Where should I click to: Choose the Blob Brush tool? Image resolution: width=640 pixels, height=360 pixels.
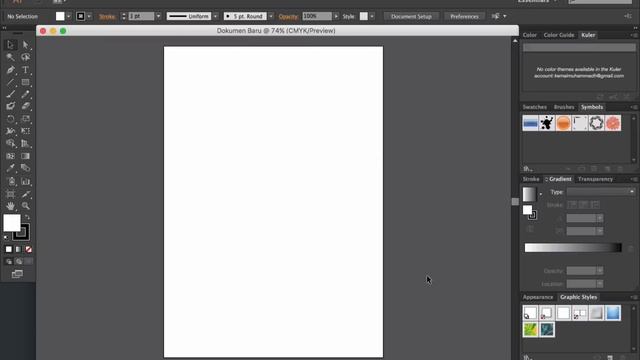(10, 106)
